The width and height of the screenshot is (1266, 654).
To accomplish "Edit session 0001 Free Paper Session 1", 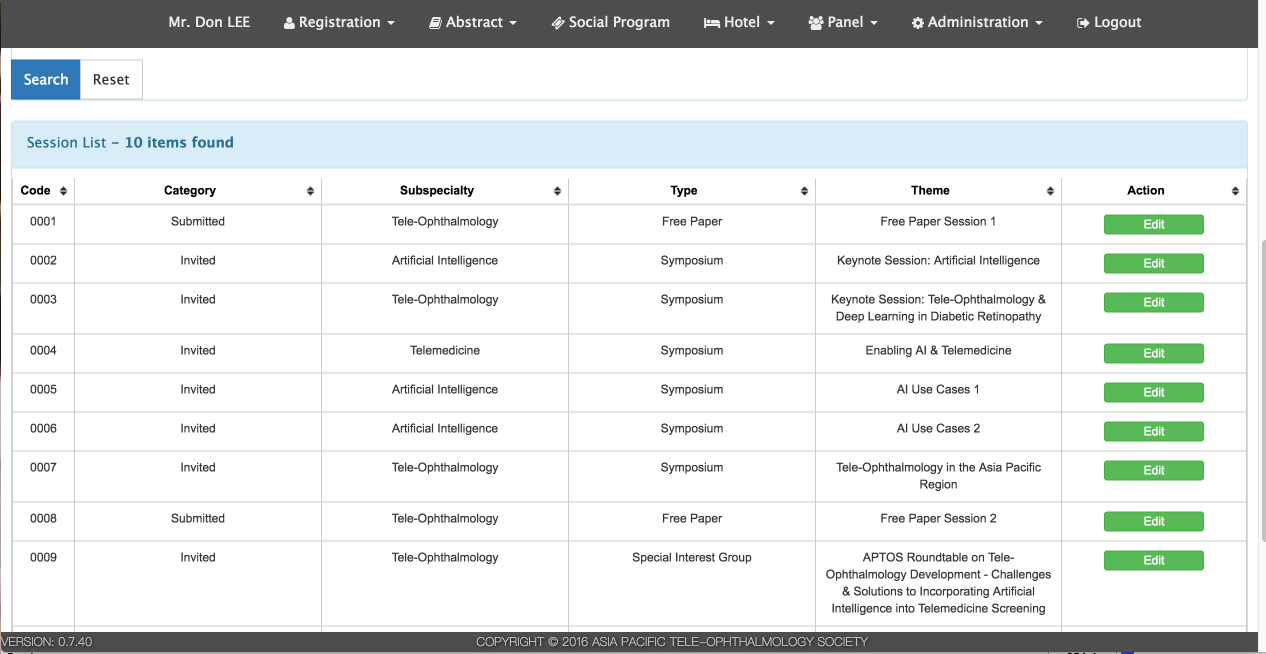I will [1153, 225].
